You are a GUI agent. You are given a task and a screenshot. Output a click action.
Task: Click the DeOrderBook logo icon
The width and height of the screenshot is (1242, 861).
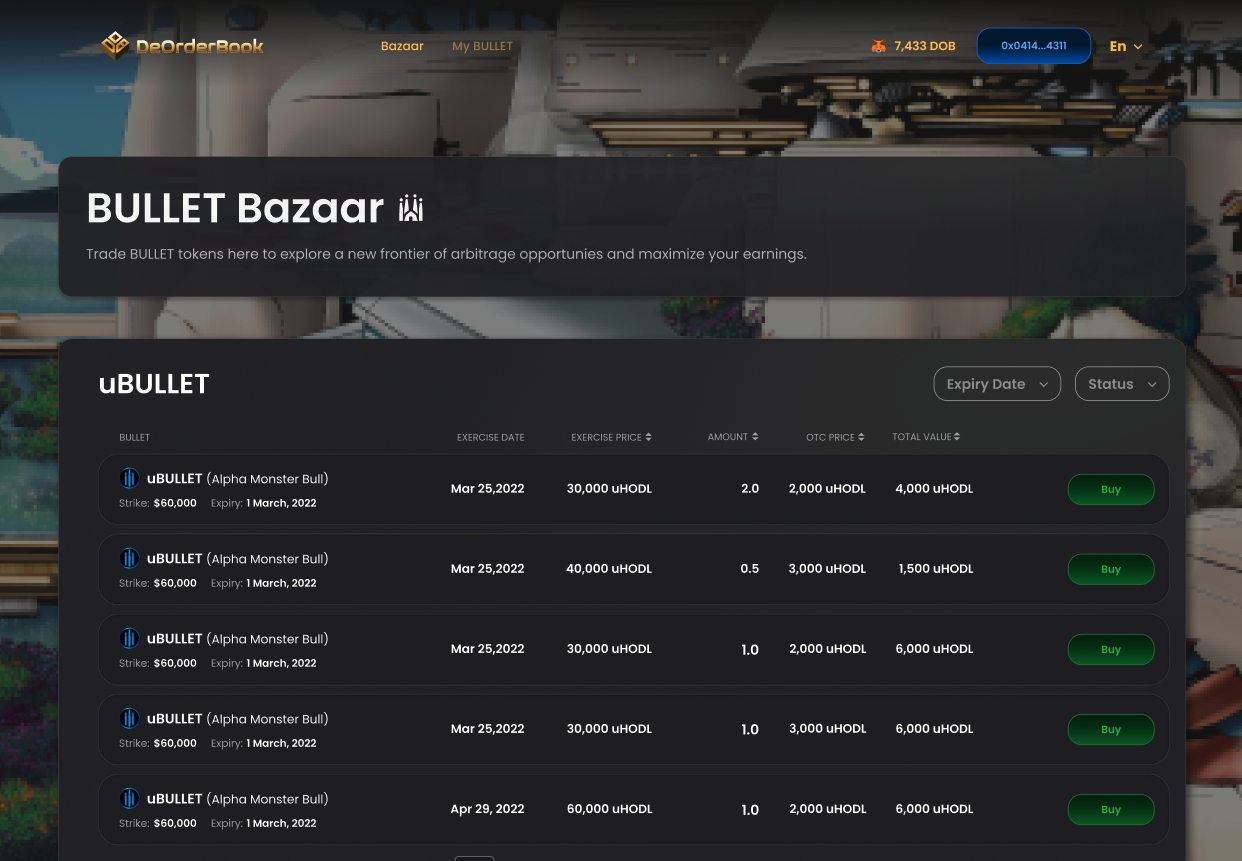point(115,45)
